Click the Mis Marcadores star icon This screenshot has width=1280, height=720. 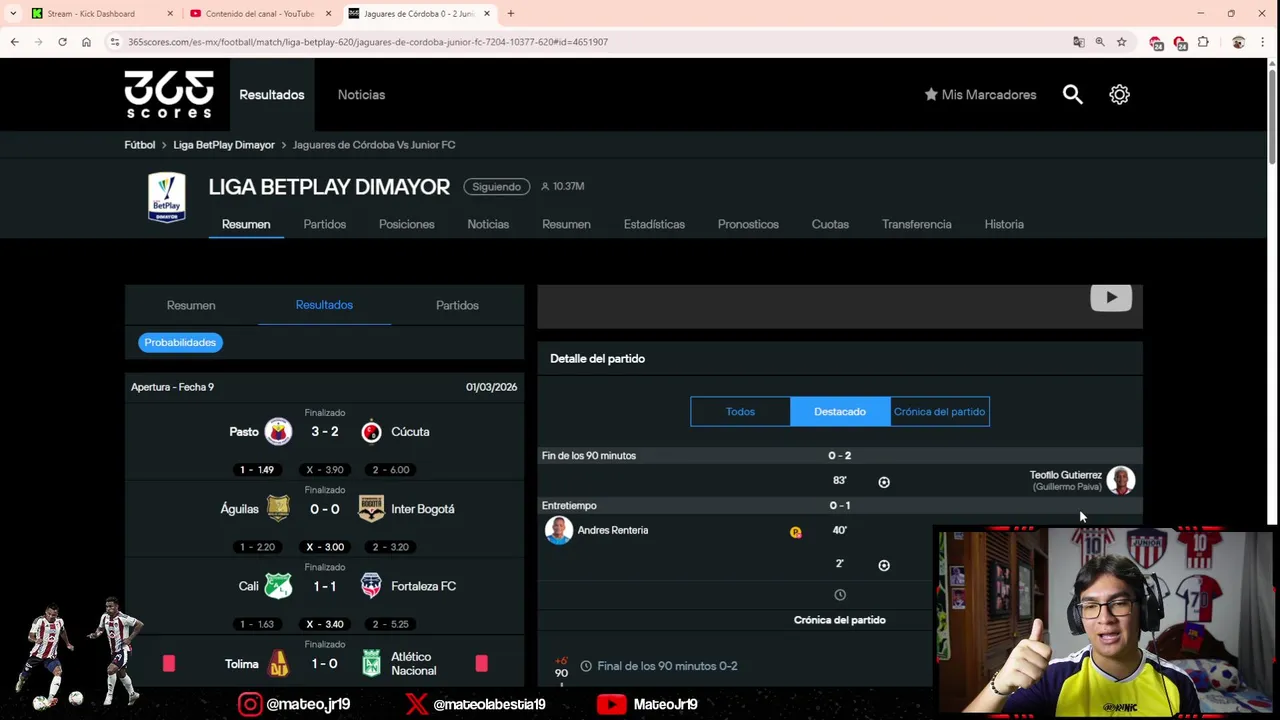pos(931,94)
